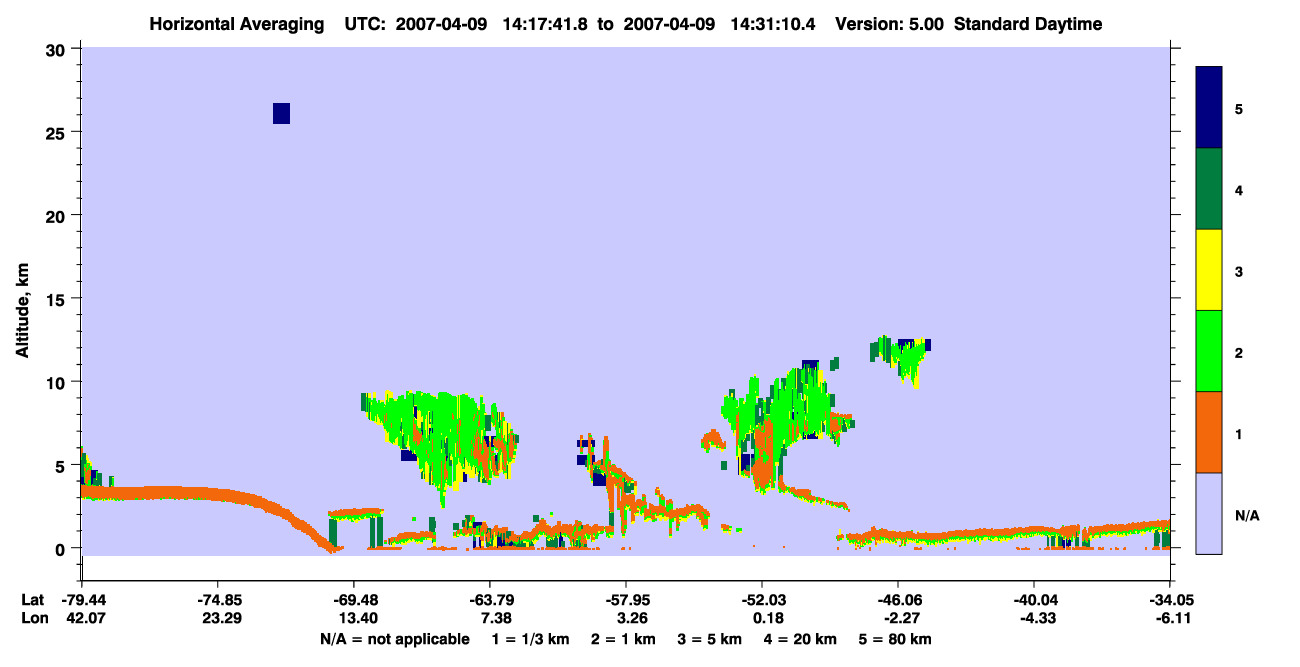Click the altitude tick label 20
Screen dimensions: 1300x667
coord(57,215)
